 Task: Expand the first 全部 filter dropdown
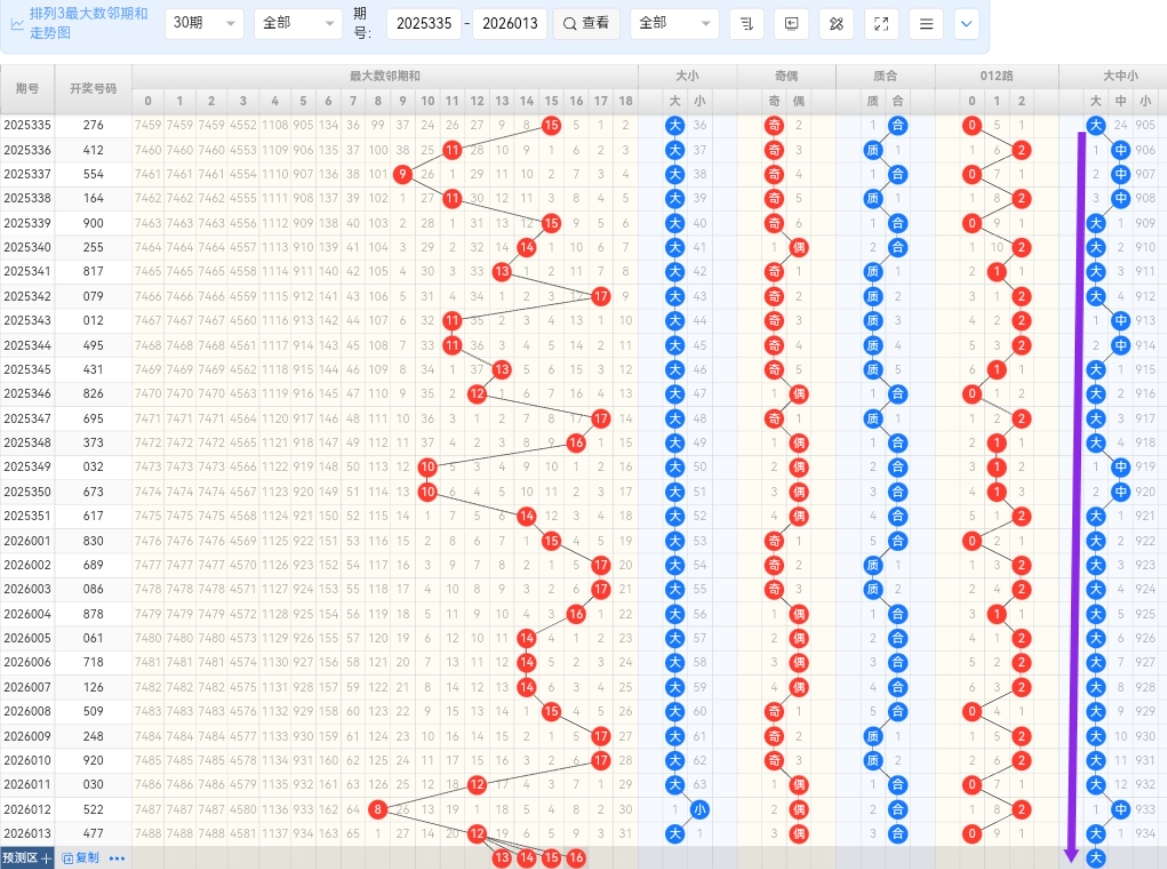coord(298,23)
